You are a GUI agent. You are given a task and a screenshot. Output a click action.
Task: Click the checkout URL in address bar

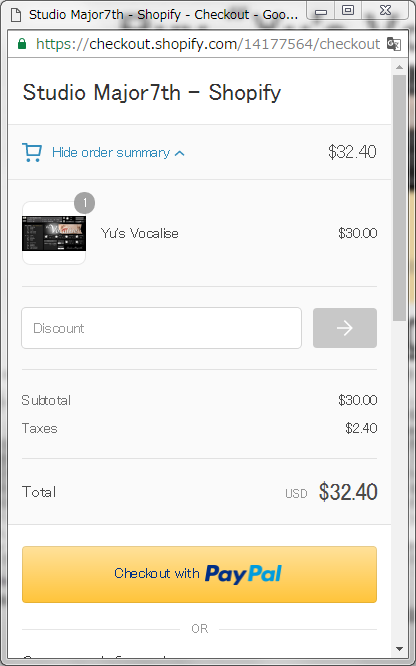pyautogui.click(x=208, y=44)
